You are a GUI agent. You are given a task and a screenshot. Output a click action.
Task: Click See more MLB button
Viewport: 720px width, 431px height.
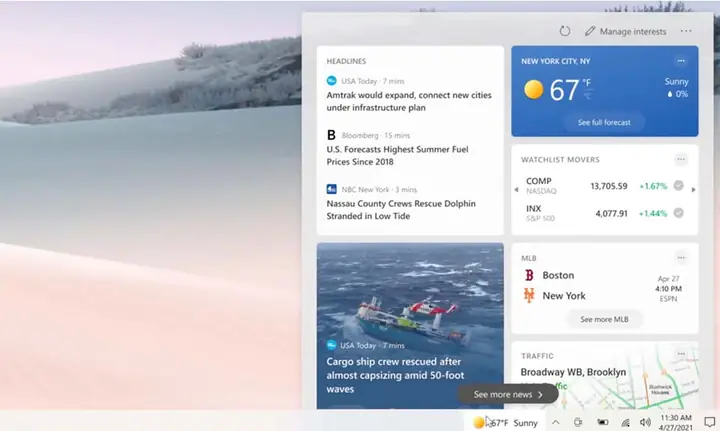[604, 319]
